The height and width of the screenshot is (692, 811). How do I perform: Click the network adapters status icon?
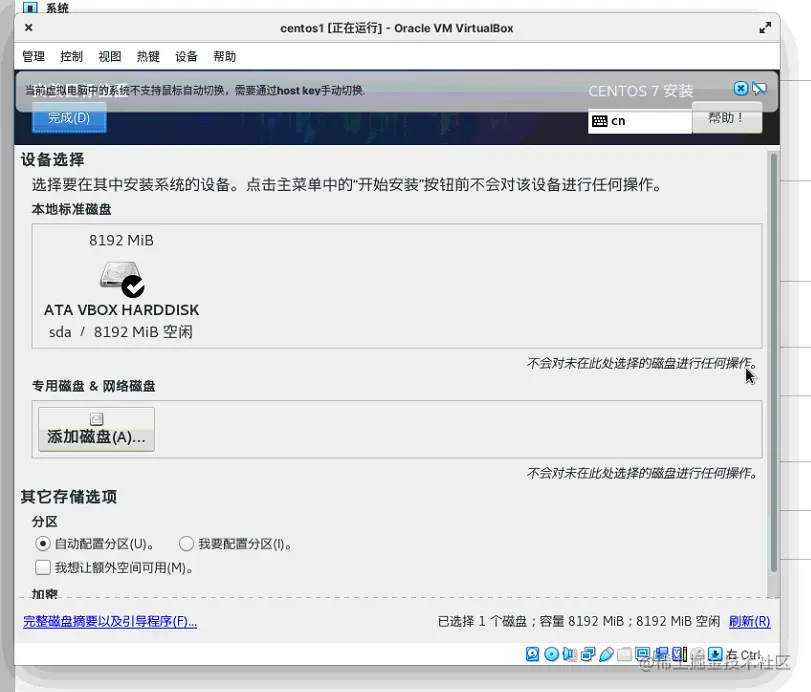point(588,654)
